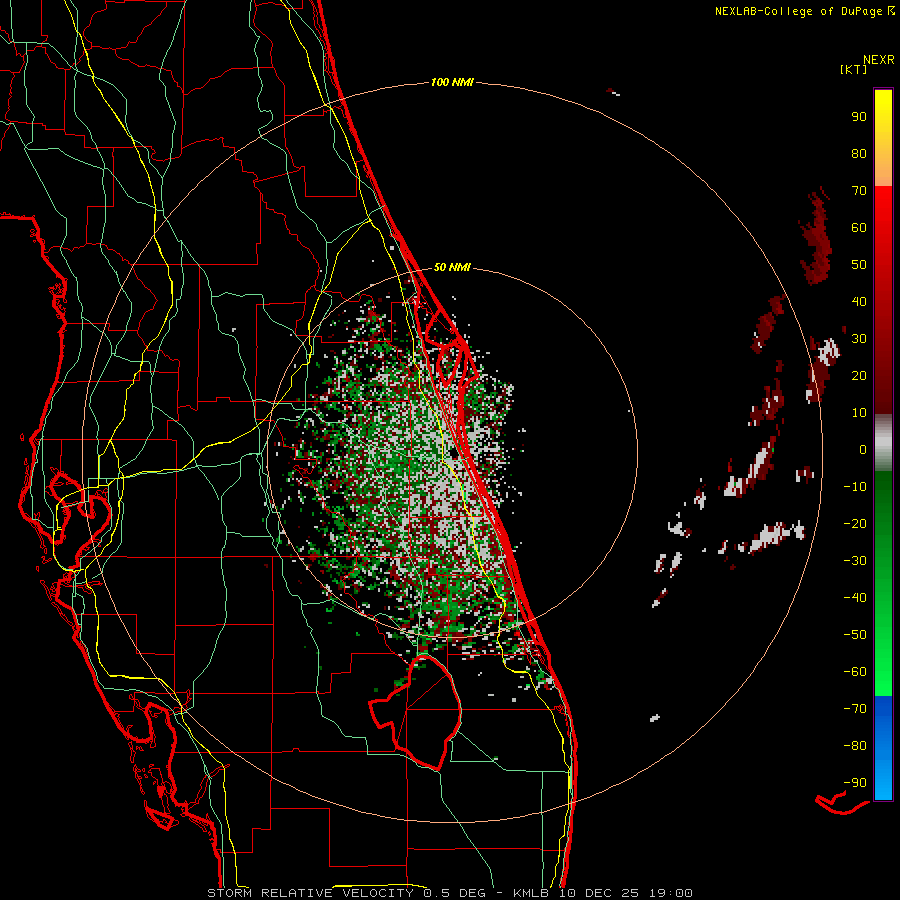Click the yellow top segment of the color bar
Screen dimensions: 900x900
pyautogui.click(x=883, y=138)
